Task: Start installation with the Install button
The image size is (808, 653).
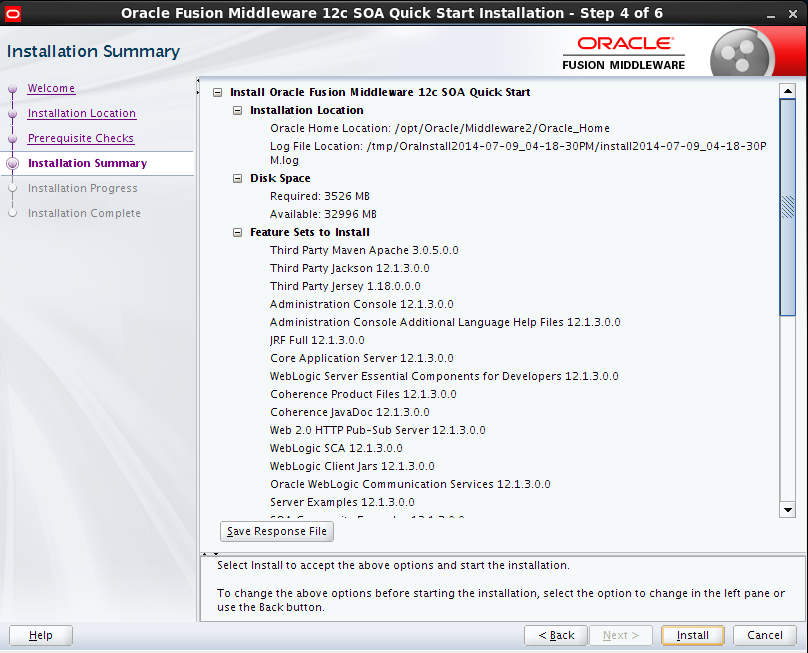Action: point(693,635)
